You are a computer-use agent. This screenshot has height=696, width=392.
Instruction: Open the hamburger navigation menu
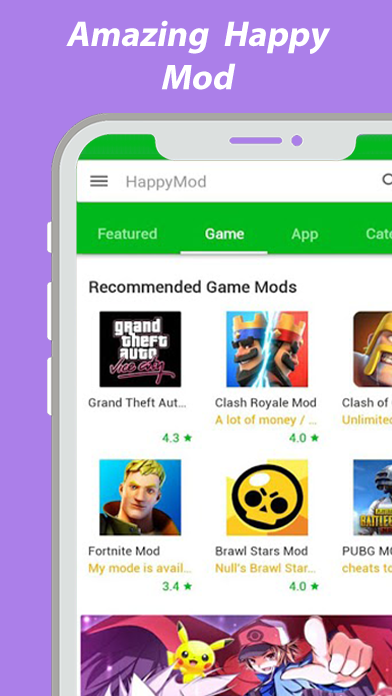coord(99,181)
